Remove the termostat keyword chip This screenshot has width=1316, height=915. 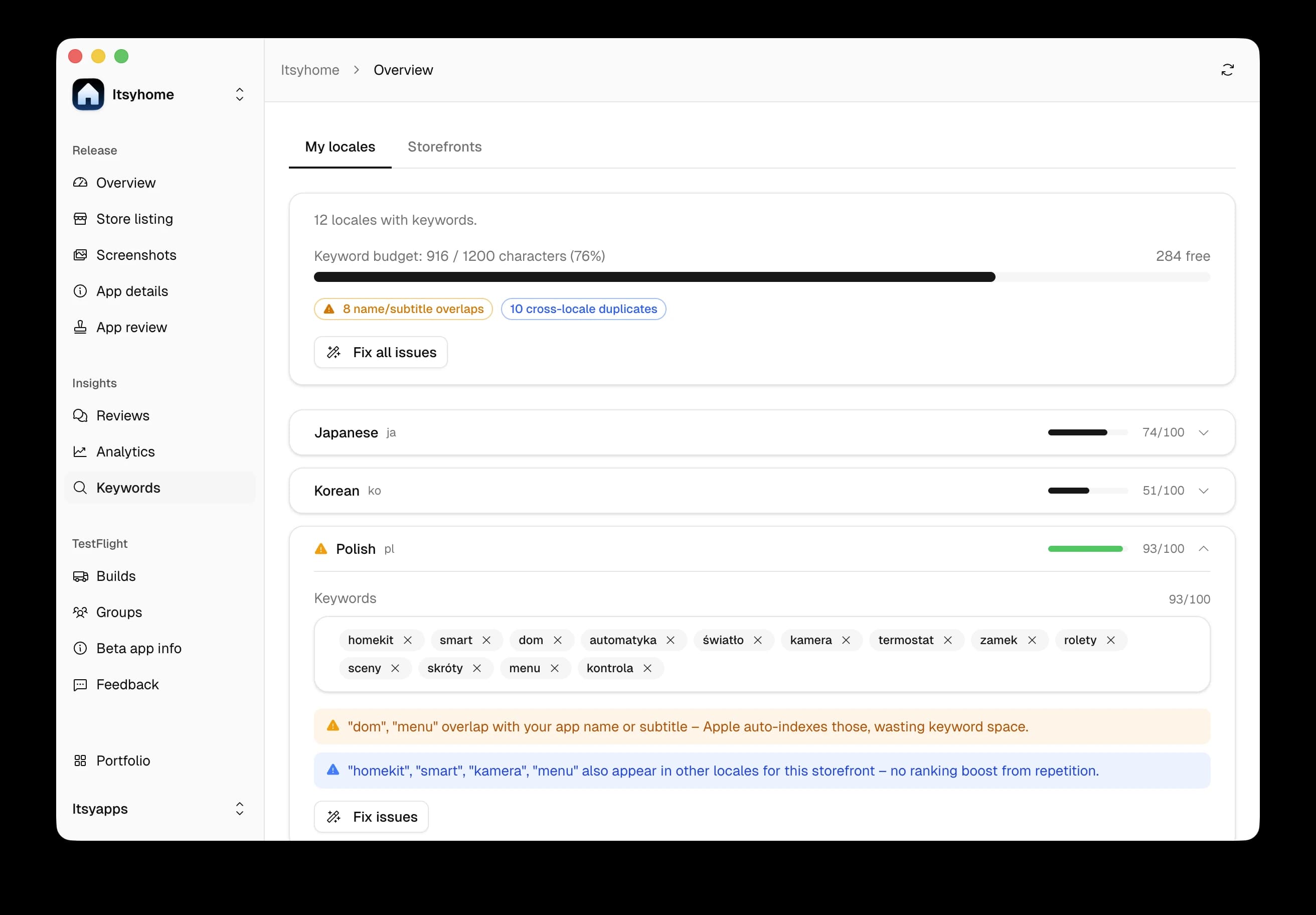tap(948, 640)
